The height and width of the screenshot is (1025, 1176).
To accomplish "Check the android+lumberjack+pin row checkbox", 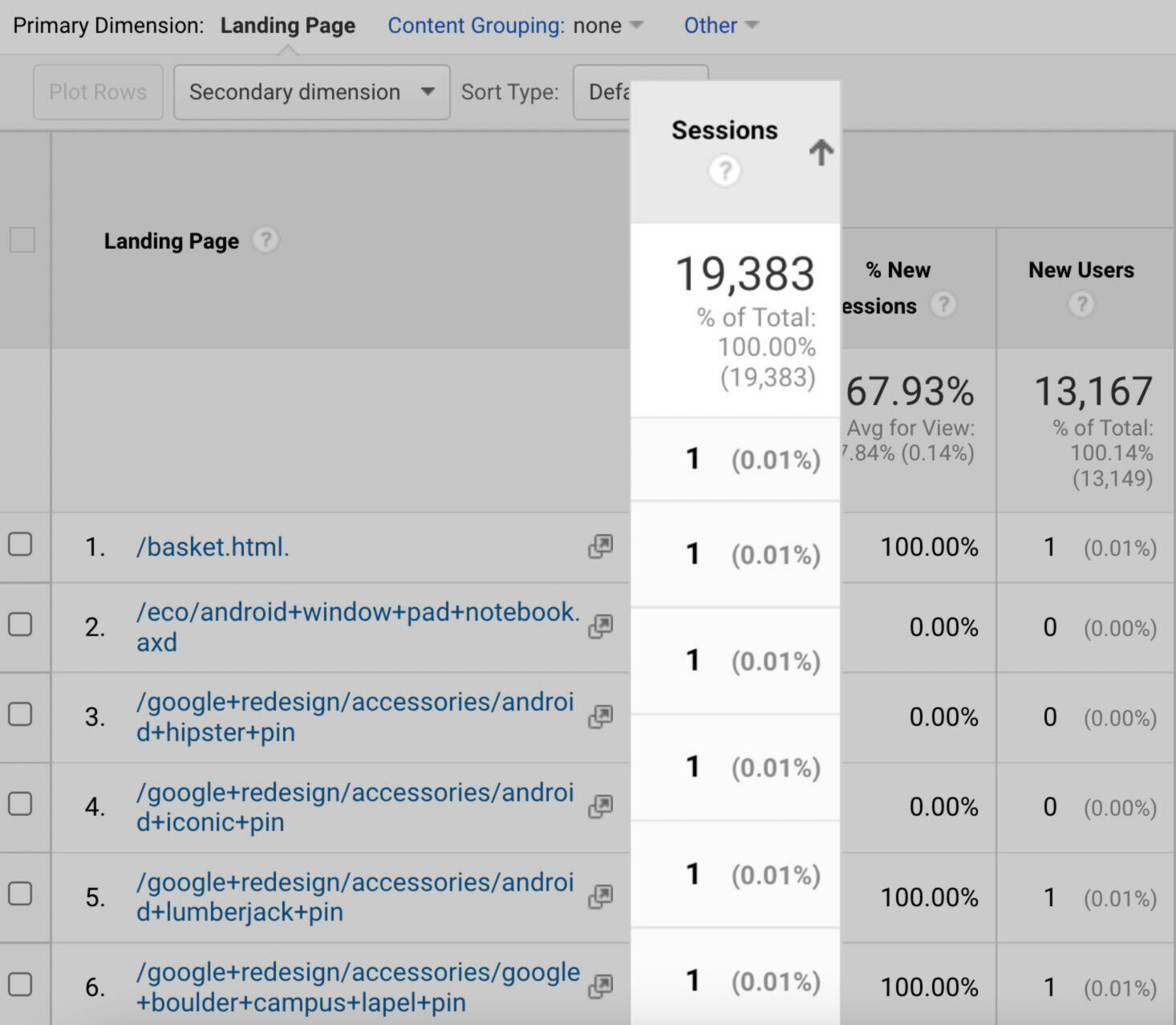I will (x=22, y=896).
